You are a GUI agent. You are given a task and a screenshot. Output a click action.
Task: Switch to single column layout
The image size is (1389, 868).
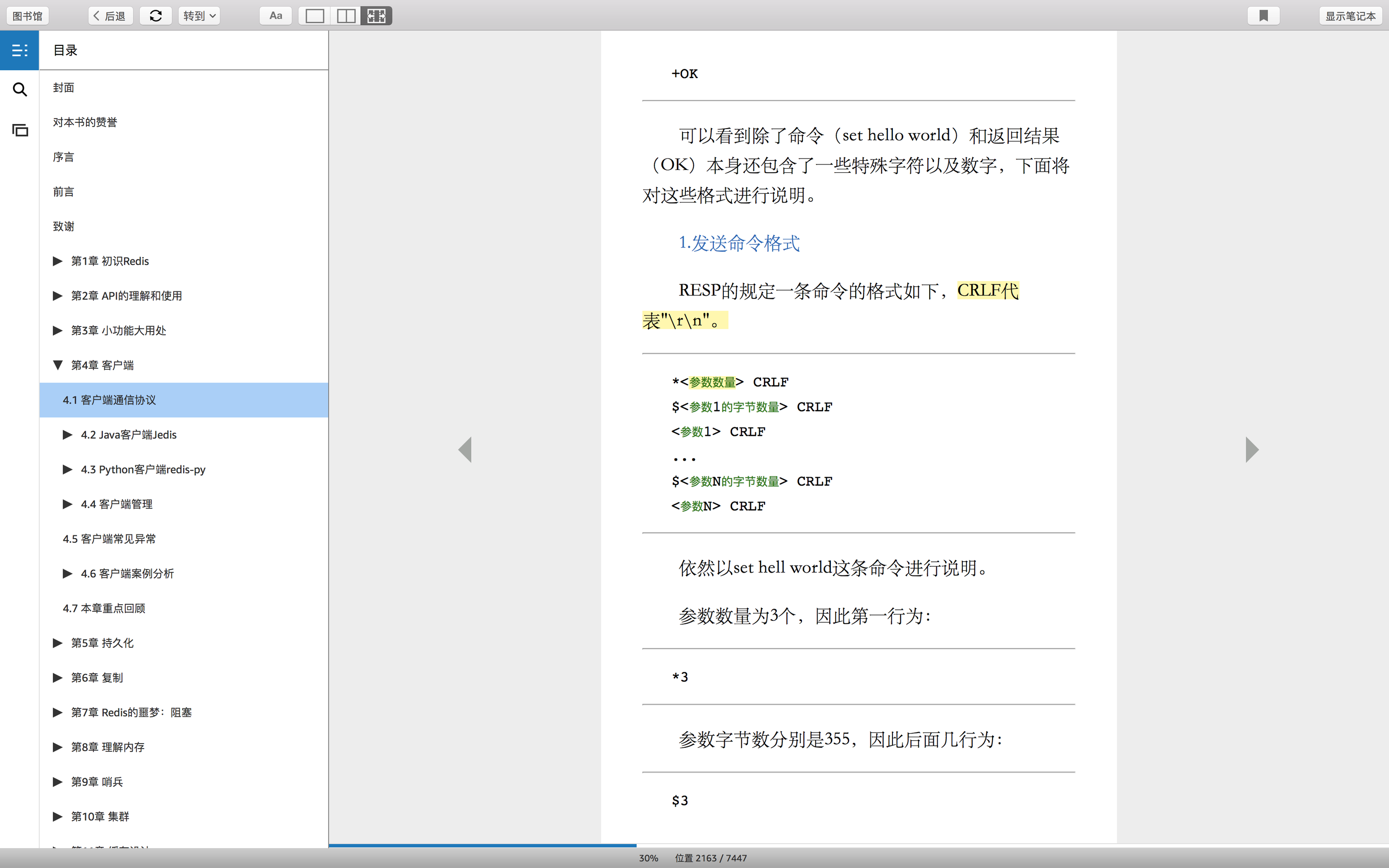315,16
